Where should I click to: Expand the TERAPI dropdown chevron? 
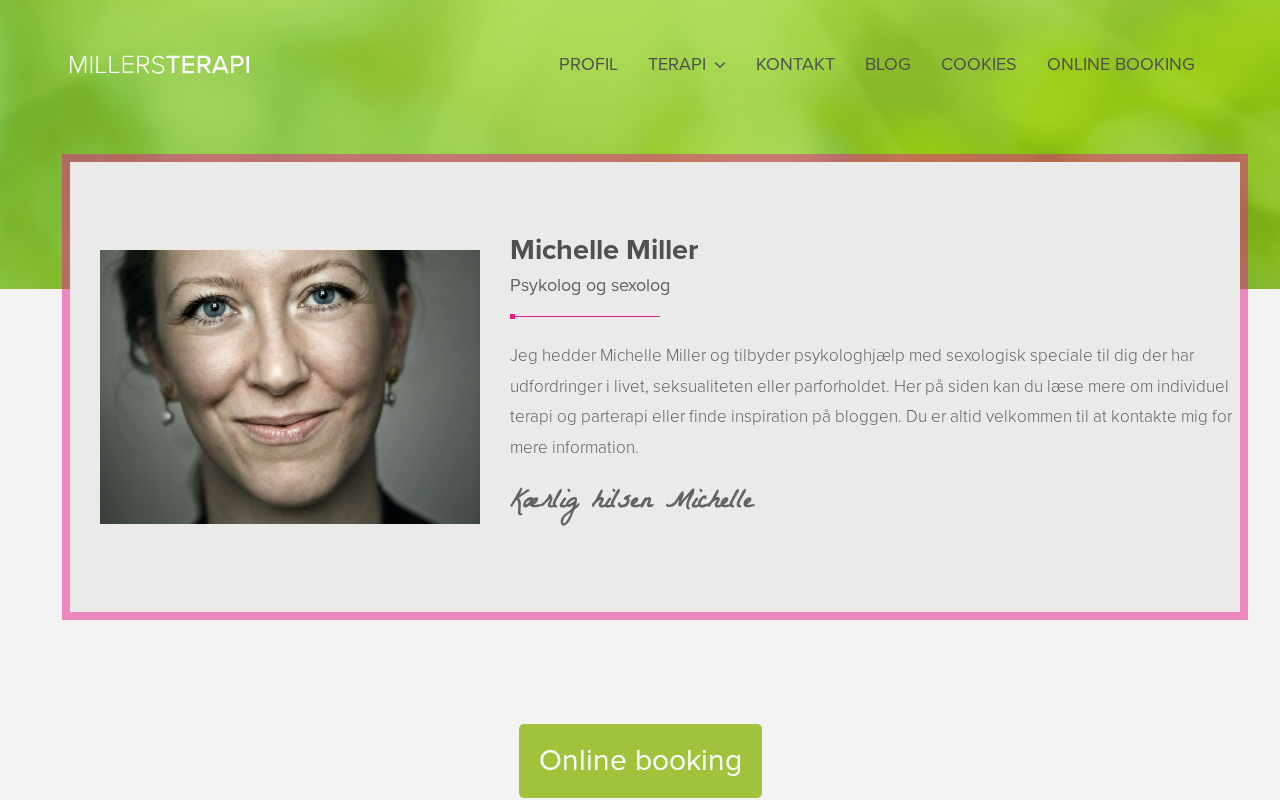[x=720, y=65]
